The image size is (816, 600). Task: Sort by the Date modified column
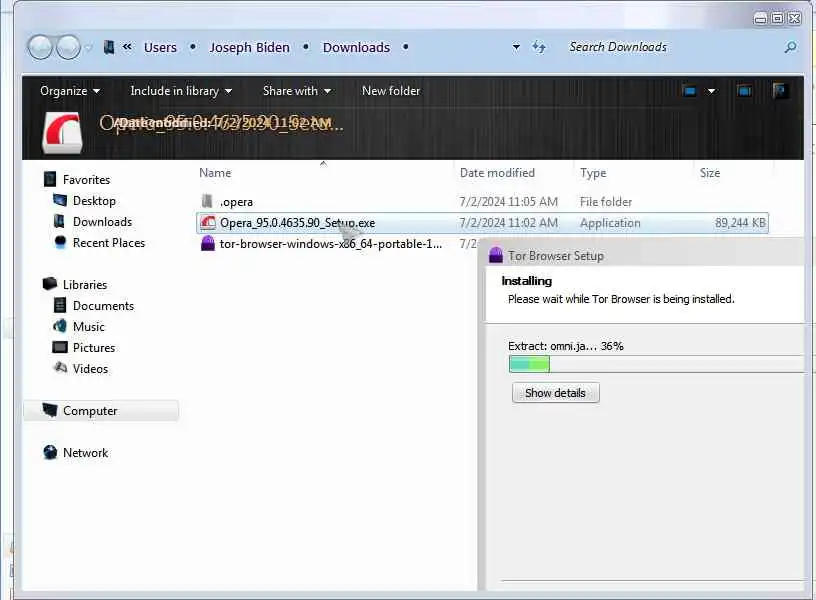coord(497,173)
